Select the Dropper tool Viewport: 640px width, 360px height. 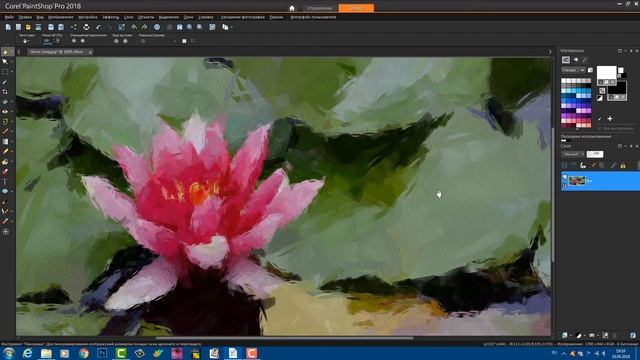pos(5,82)
